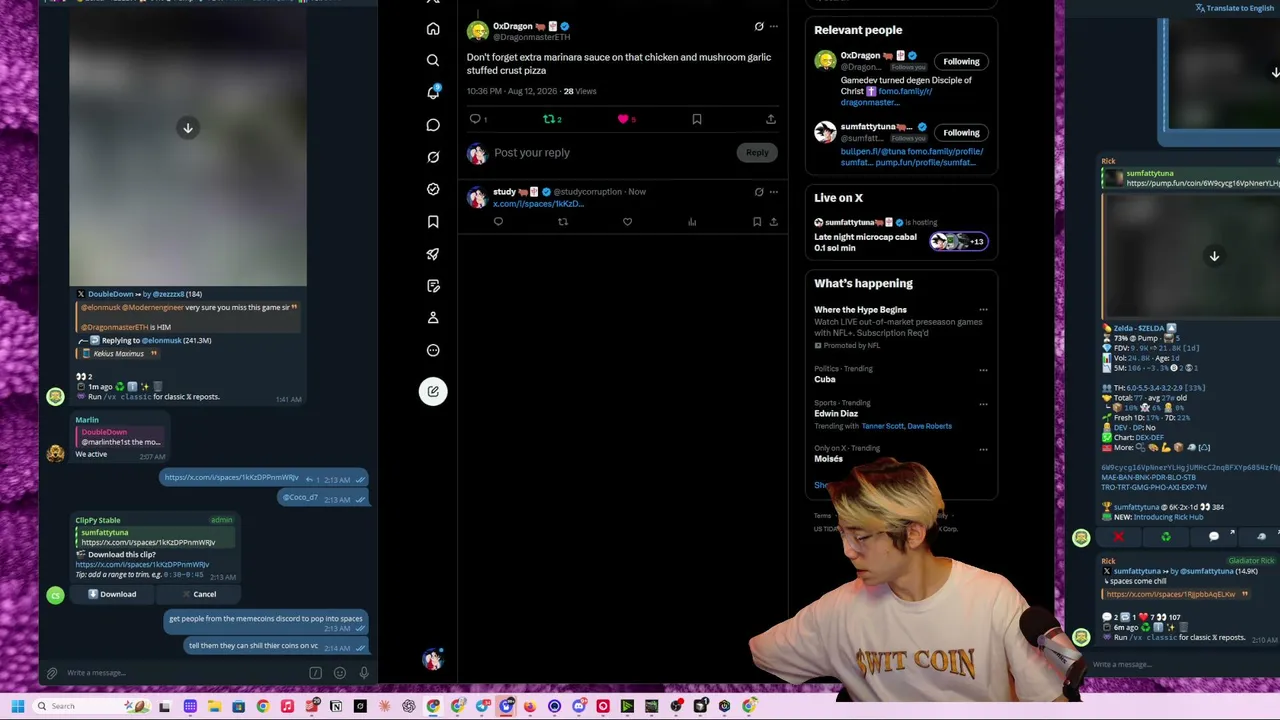
Task: Bookmark 0xDragon's pizza post
Action: pyautogui.click(x=697, y=119)
